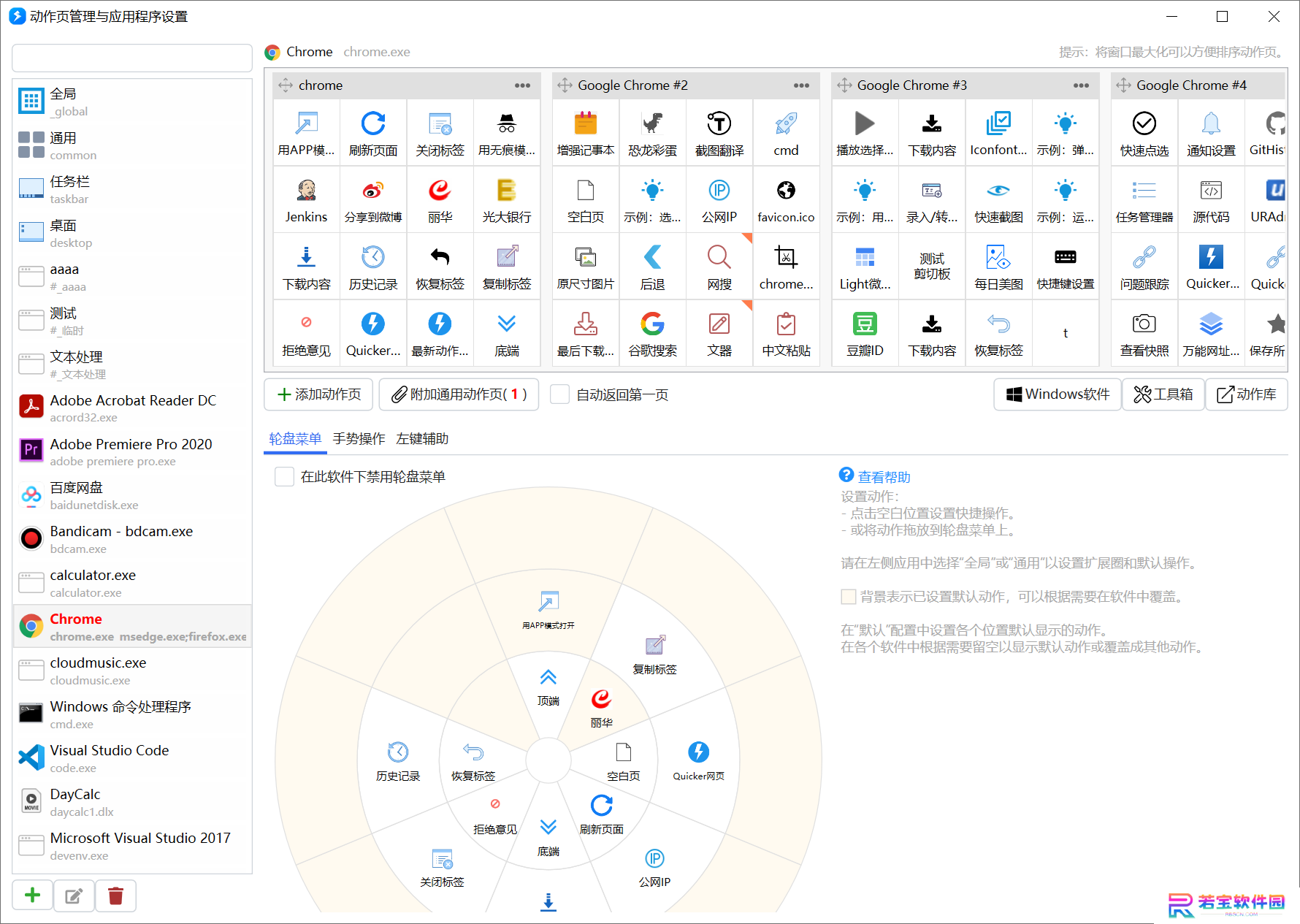Select the 快速截图 eye icon
Screen dimensions: 1300x924
[x=998, y=190]
